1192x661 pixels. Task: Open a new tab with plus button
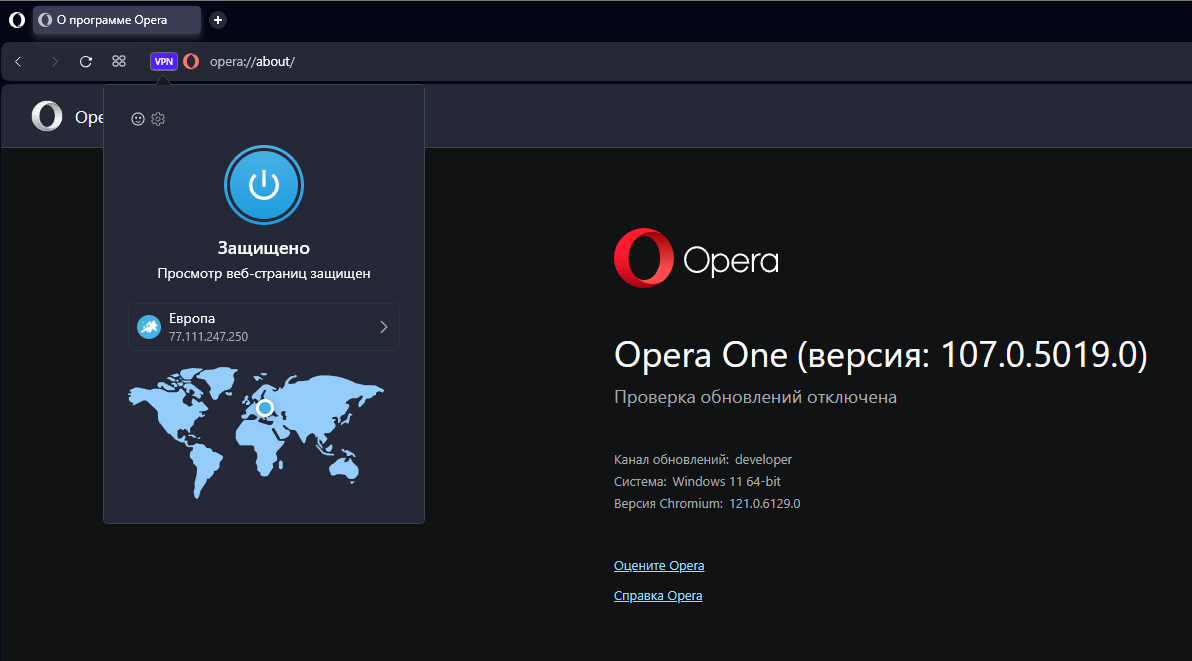[217, 20]
